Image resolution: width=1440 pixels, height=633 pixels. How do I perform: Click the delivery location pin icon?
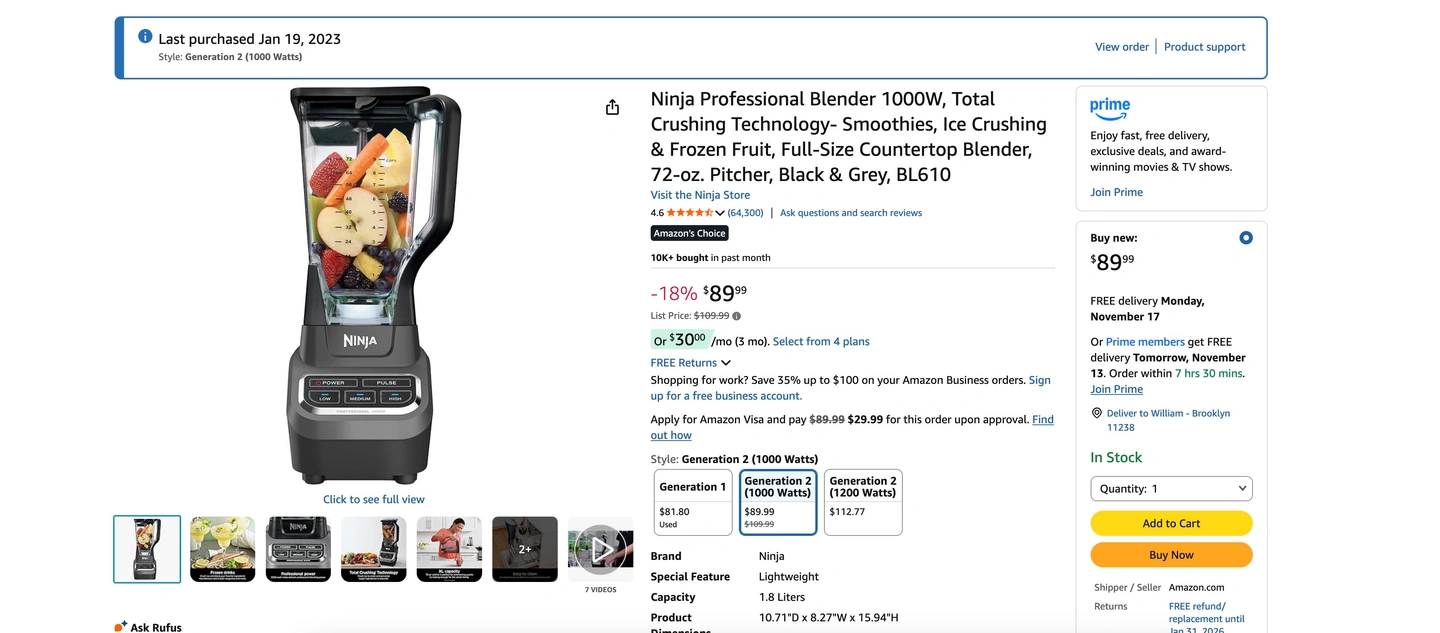point(1096,413)
